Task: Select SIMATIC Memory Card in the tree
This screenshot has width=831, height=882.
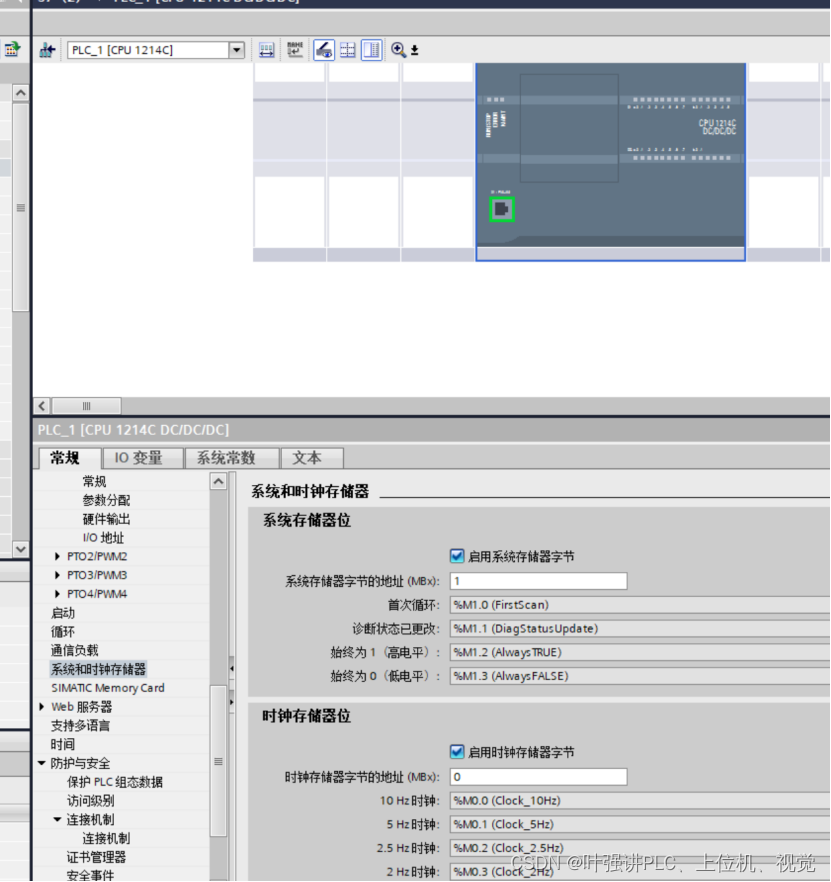Action: (x=108, y=688)
